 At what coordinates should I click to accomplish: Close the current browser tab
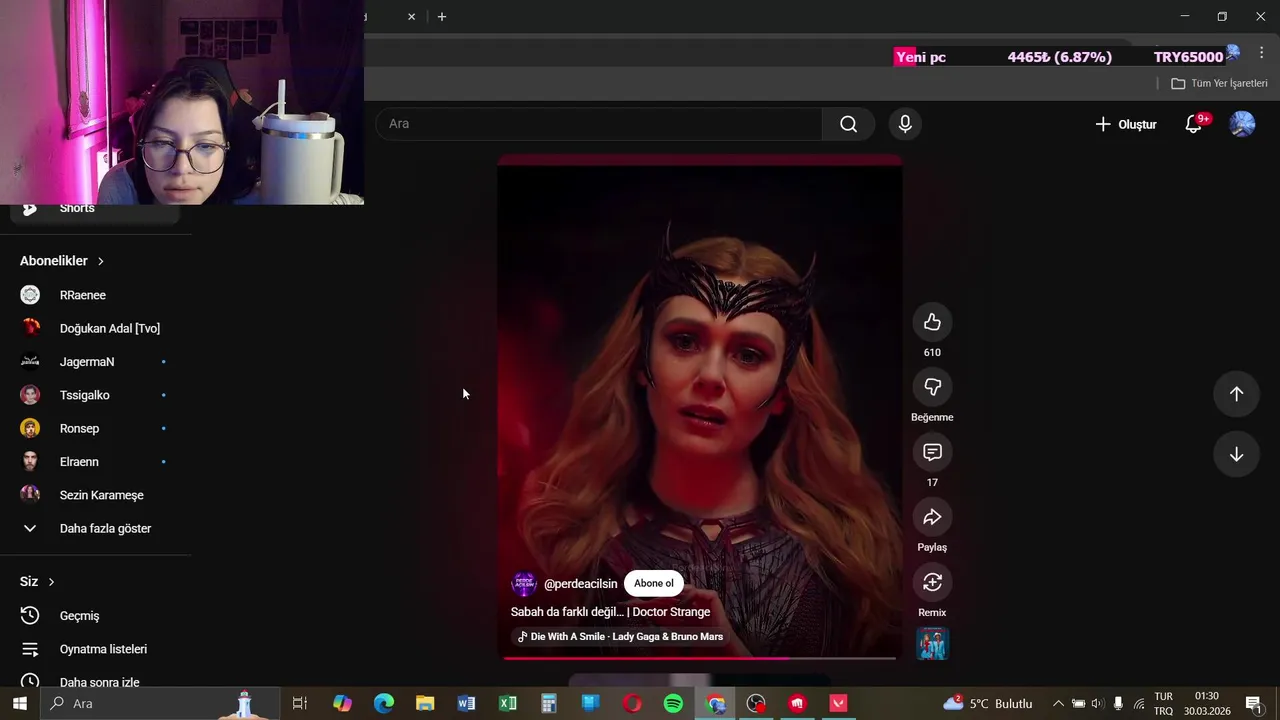point(411,17)
